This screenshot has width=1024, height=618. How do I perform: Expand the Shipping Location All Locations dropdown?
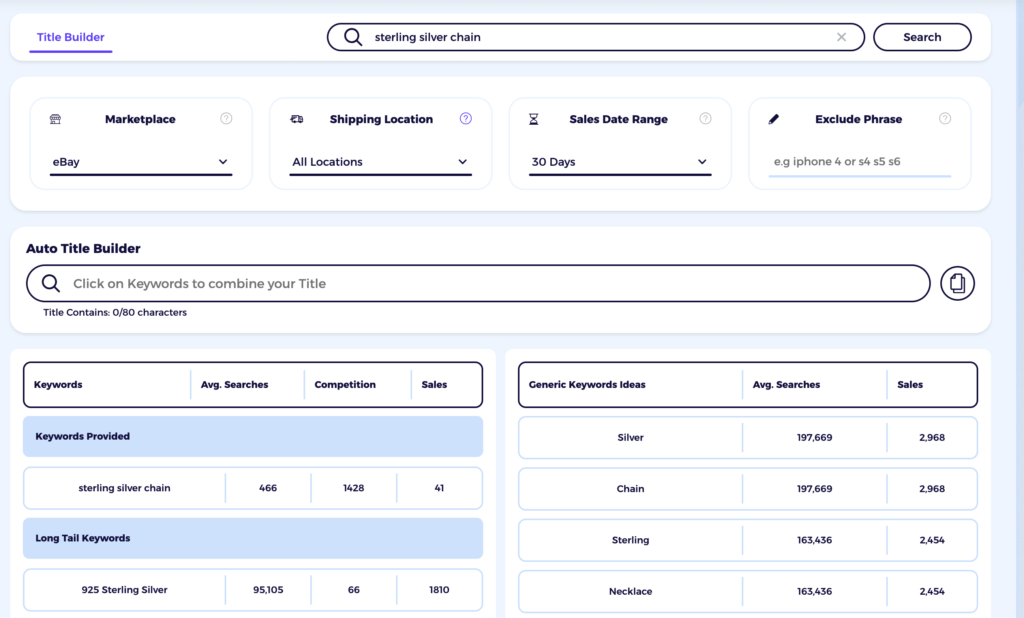tap(380, 162)
